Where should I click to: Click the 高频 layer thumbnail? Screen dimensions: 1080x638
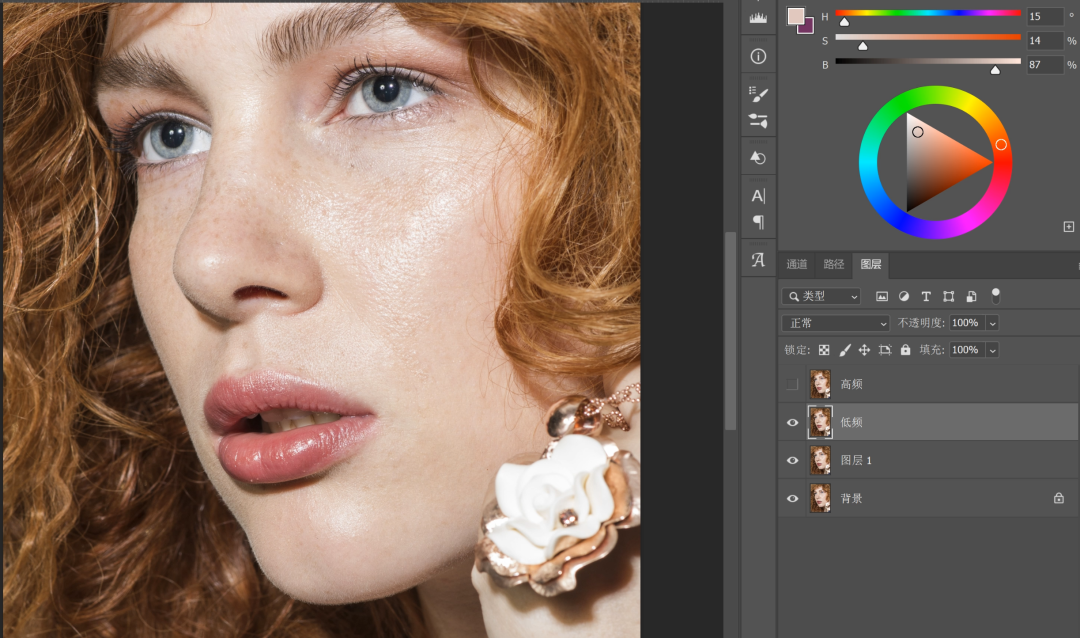click(820, 384)
